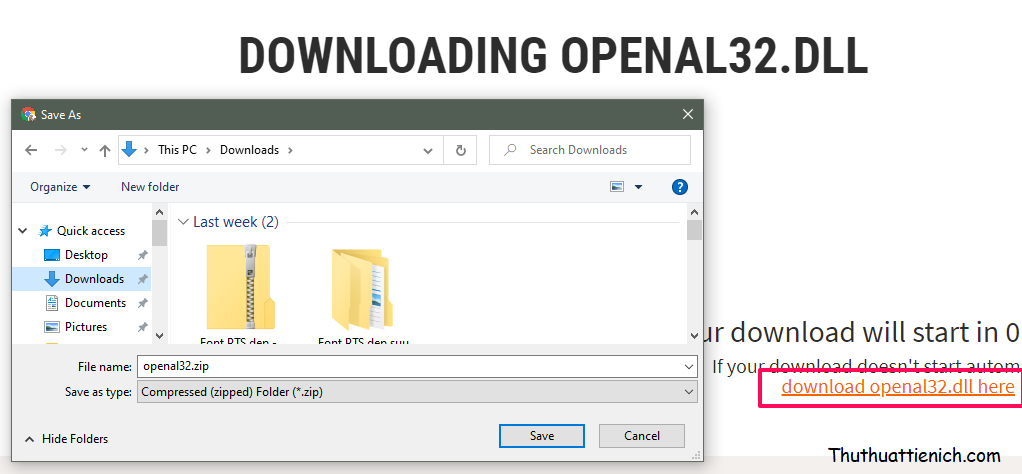Click the Forward navigation arrow

coord(61,150)
